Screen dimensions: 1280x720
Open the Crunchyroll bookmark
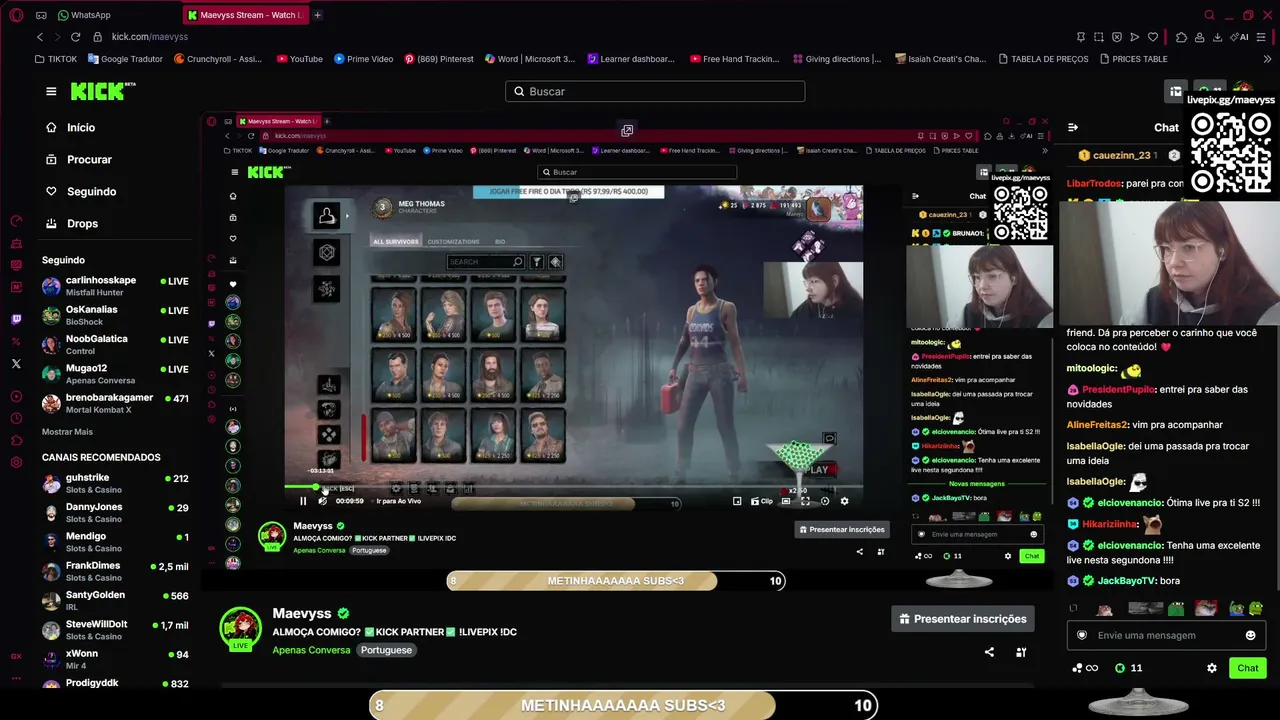218,59
